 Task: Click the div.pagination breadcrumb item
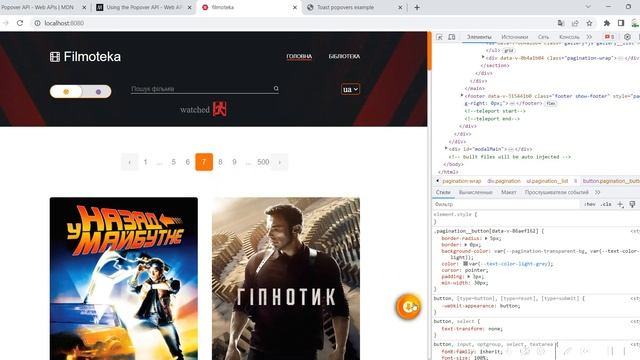click(x=504, y=181)
